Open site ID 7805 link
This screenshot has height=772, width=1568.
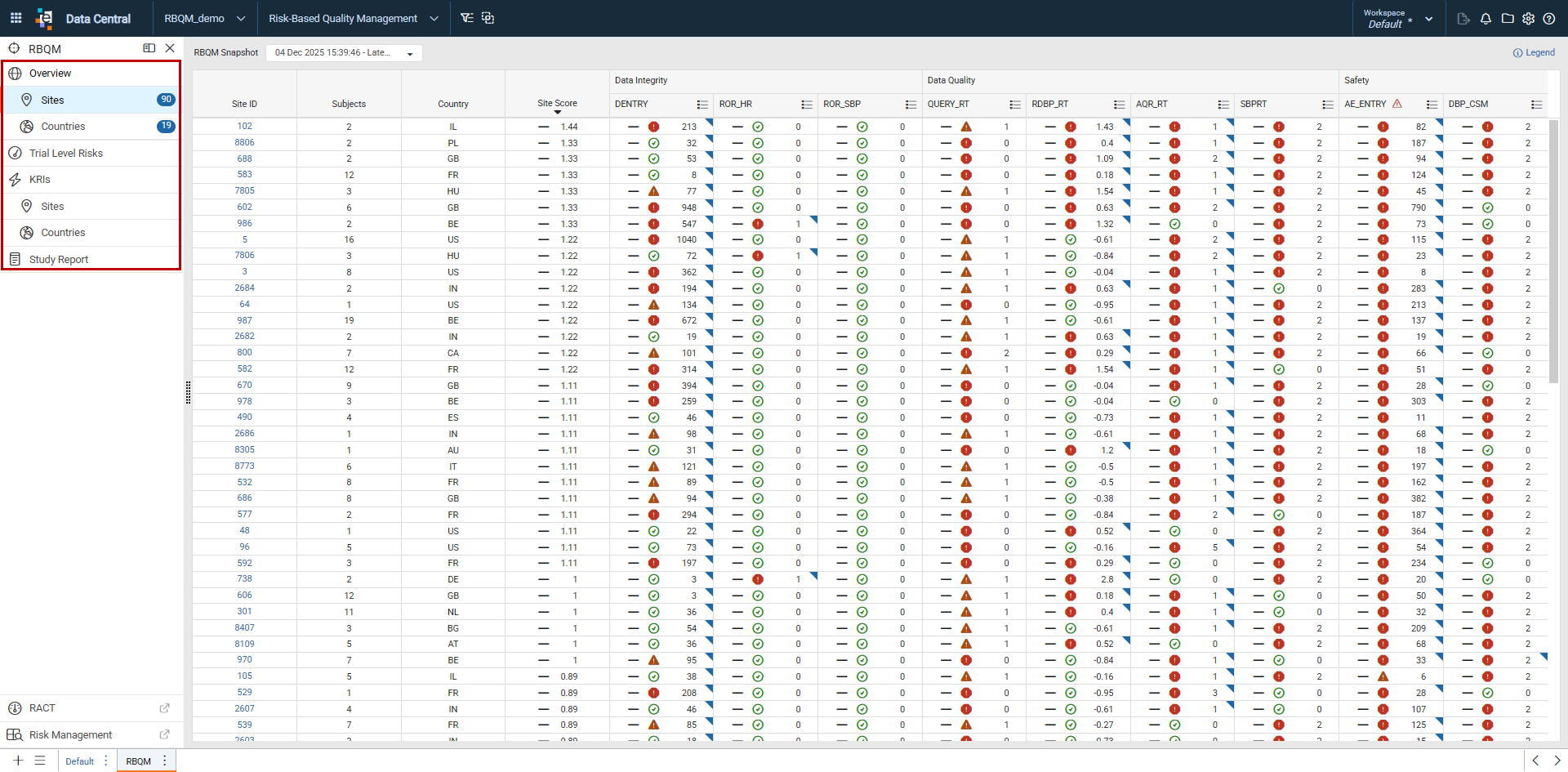[244, 191]
